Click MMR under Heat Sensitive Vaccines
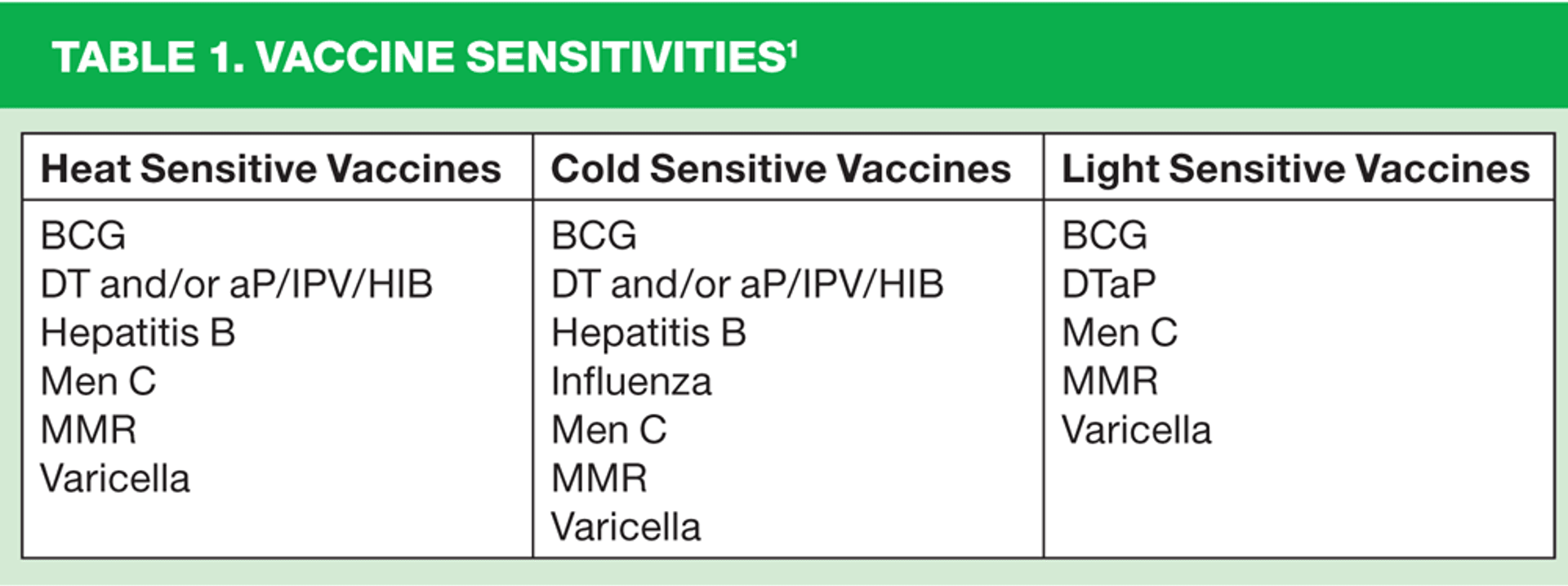Viewport: 1568px width, 586px height. pyautogui.click(x=88, y=430)
